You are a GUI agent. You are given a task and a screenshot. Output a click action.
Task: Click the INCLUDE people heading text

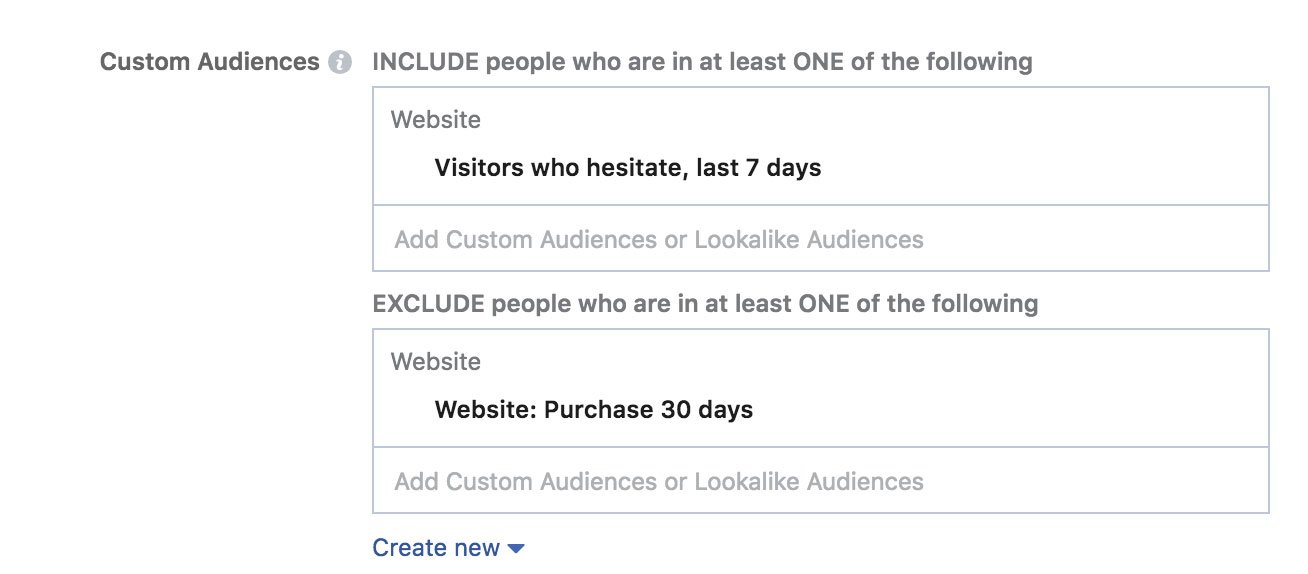[x=702, y=62]
